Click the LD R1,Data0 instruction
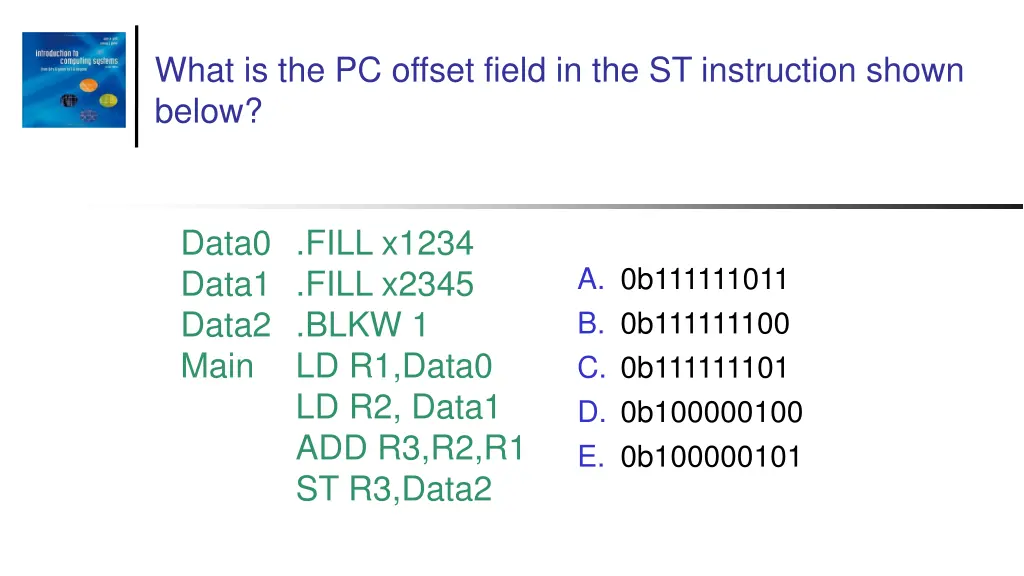 (394, 366)
